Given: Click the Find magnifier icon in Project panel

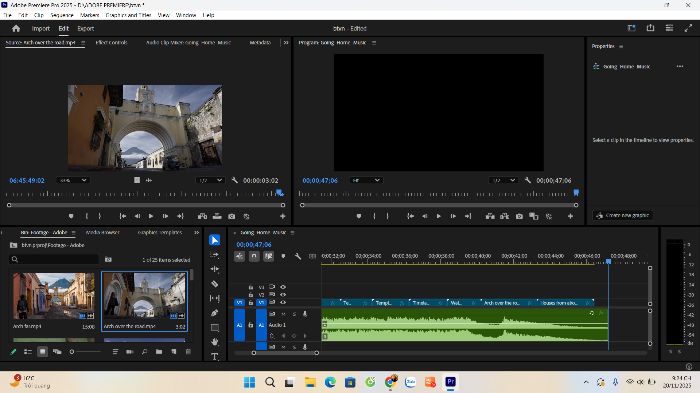Looking at the screenshot, I should (x=144, y=352).
